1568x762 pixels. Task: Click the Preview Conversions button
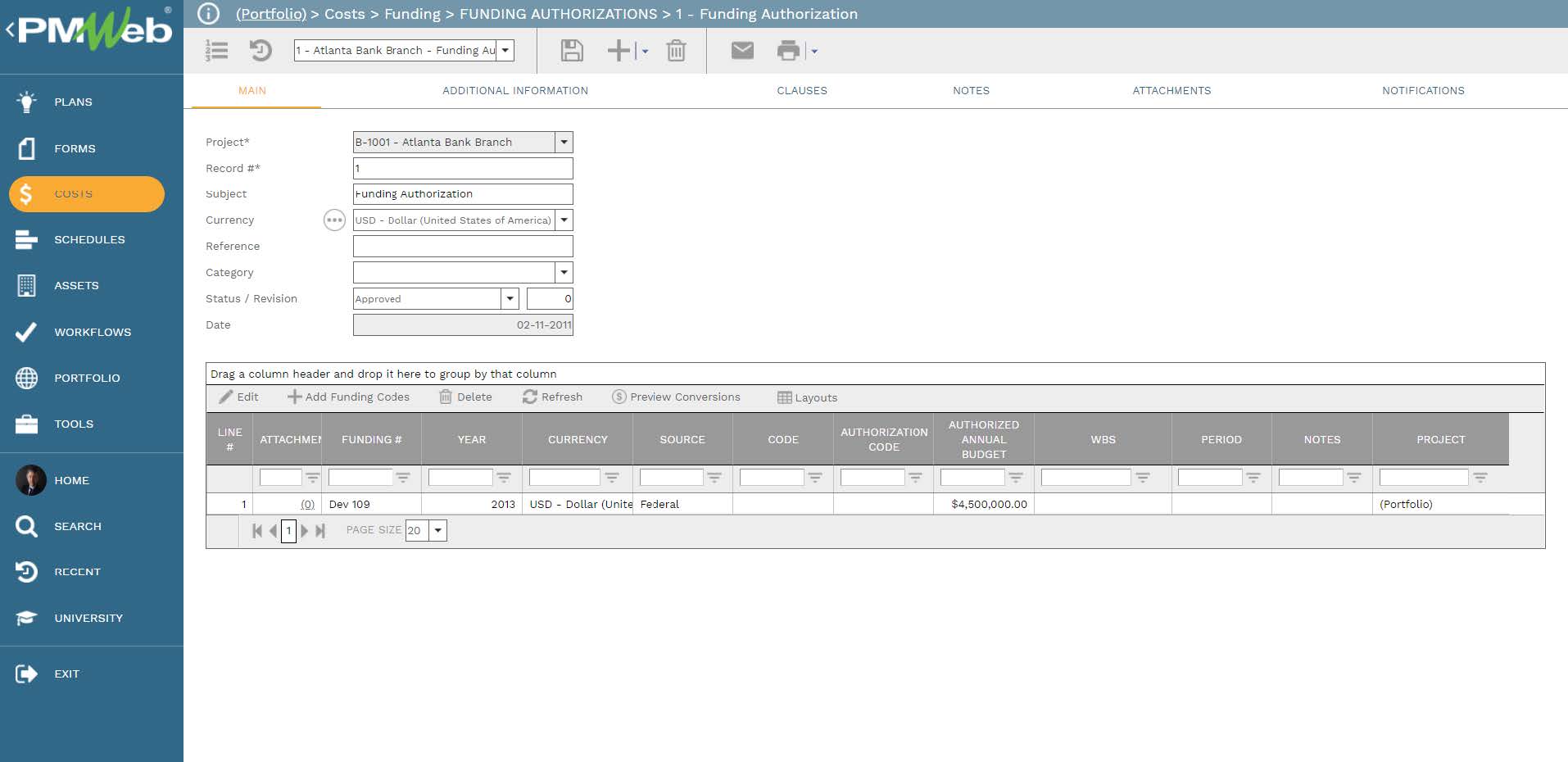(x=676, y=397)
